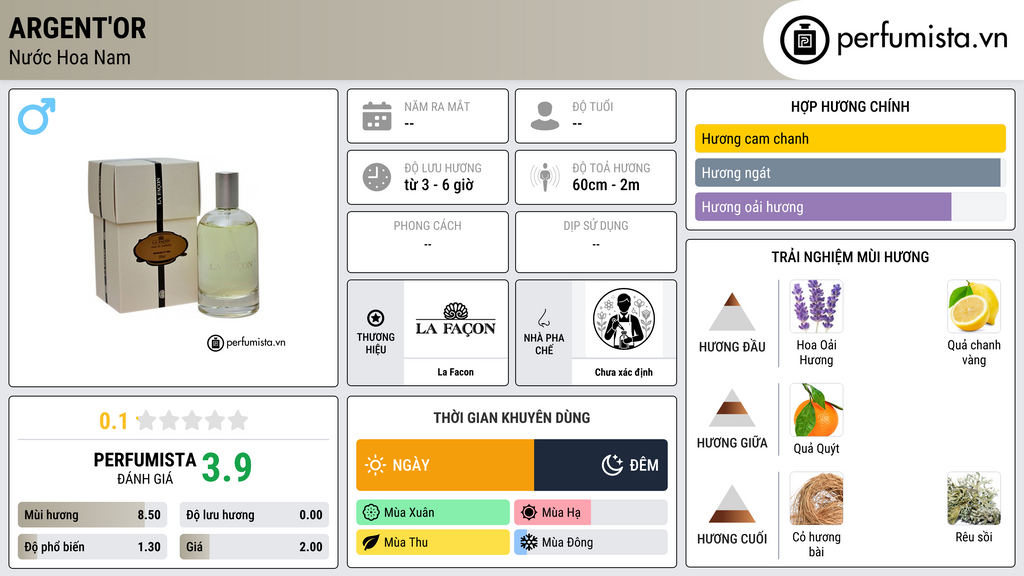Click the yellow Hương cam chanh accord bar
Screen dimensions: 1024x576
[x=850, y=138]
